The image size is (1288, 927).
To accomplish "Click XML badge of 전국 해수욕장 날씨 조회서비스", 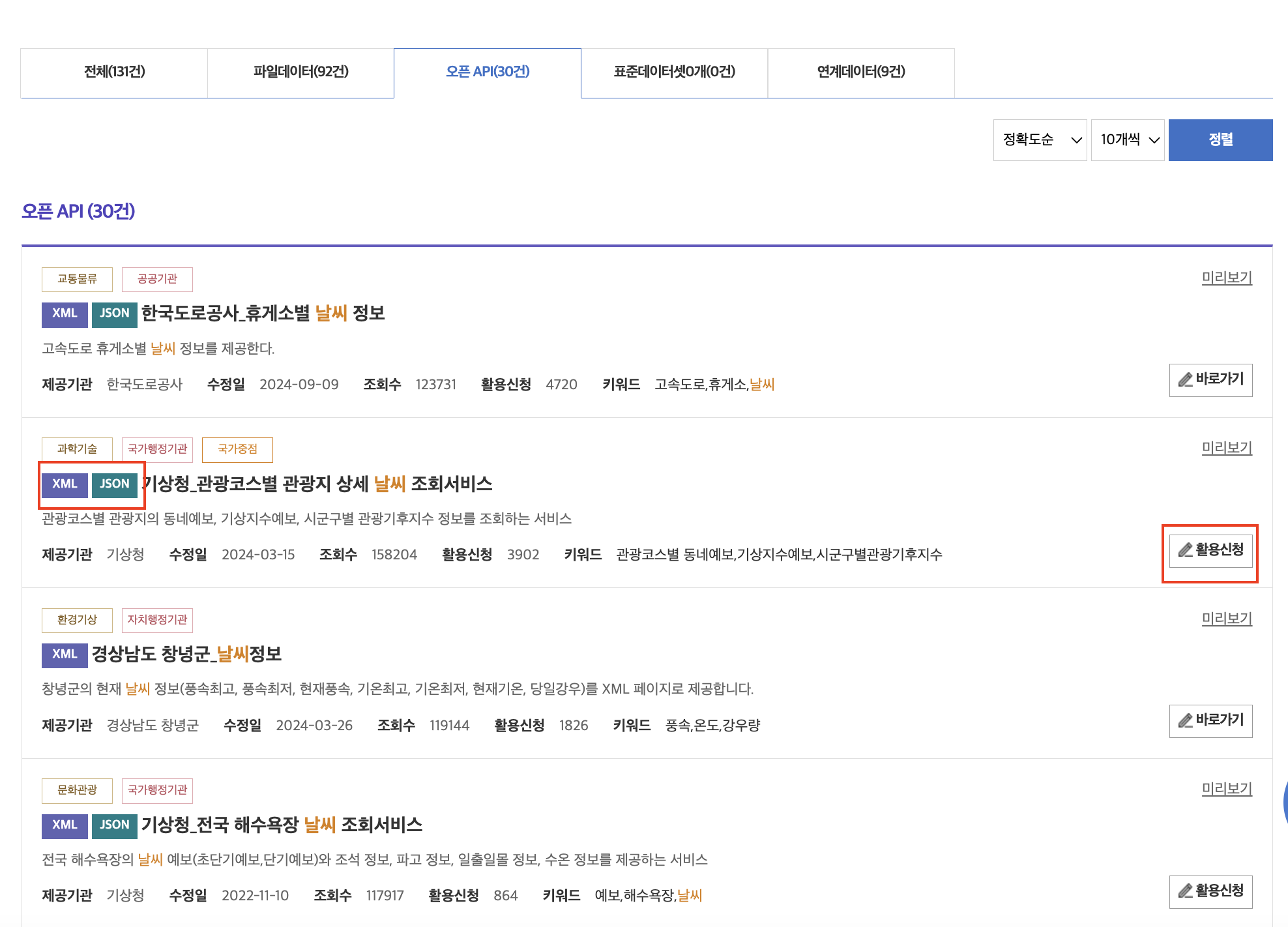I will (65, 825).
